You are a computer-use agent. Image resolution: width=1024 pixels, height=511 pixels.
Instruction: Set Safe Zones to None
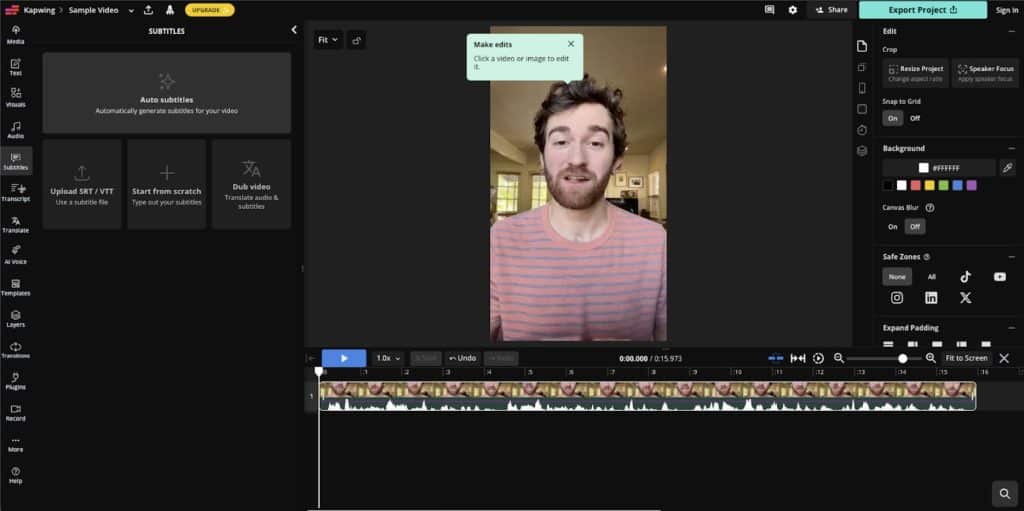pyautogui.click(x=897, y=276)
